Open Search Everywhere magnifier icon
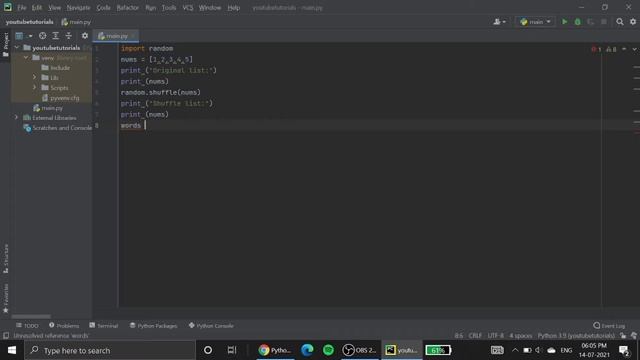This screenshot has width=640, height=360. pyautogui.click(x=620, y=22)
